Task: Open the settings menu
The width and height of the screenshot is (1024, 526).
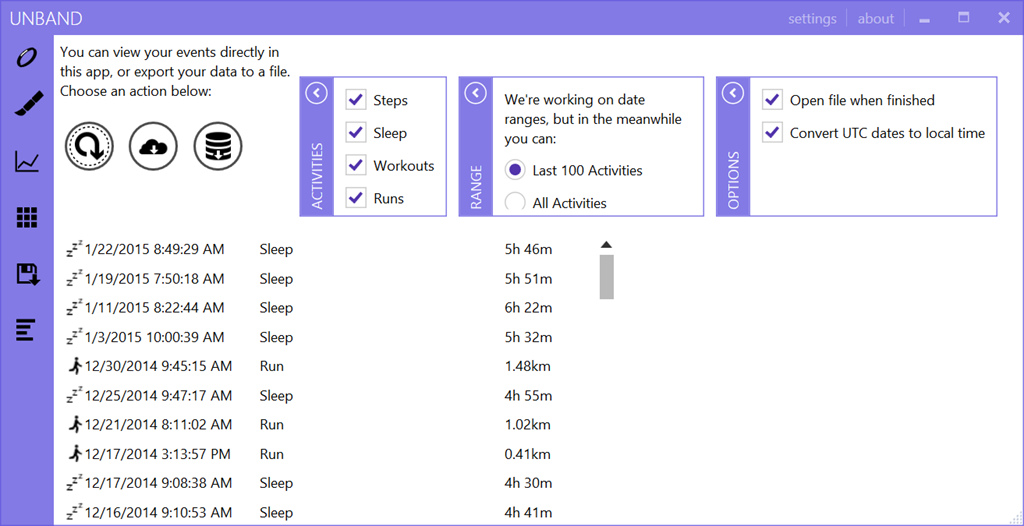Action: [x=812, y=18]
